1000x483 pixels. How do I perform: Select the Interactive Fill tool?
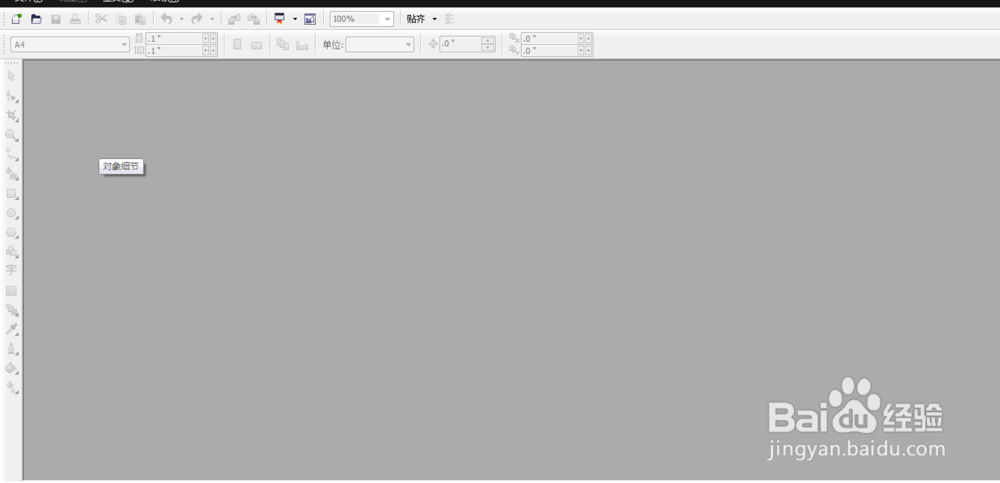point(11,387)
